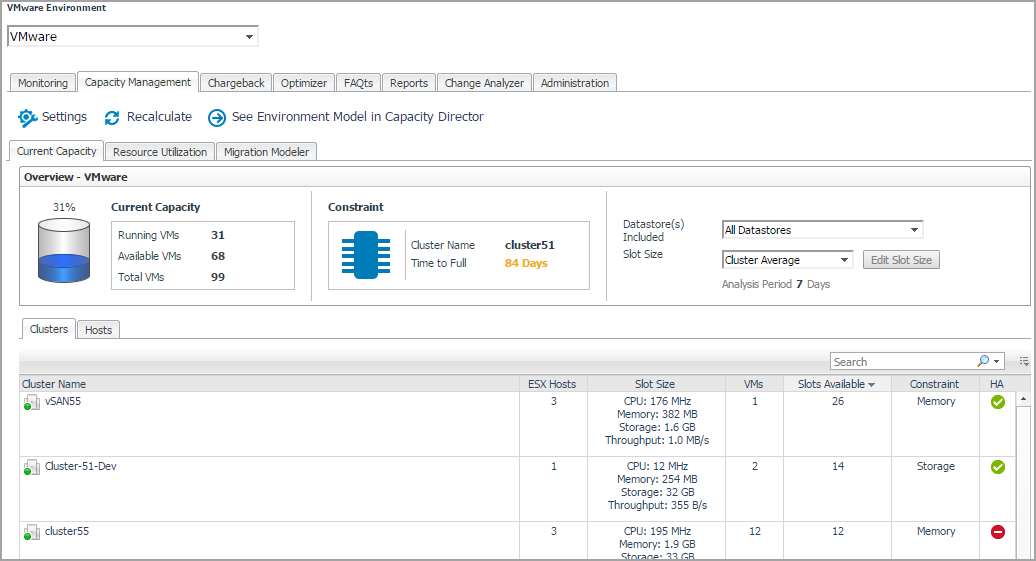The image size is (1036, 561).
Task: Switch to the Chargeback tab
Action: tap(236, 83)
